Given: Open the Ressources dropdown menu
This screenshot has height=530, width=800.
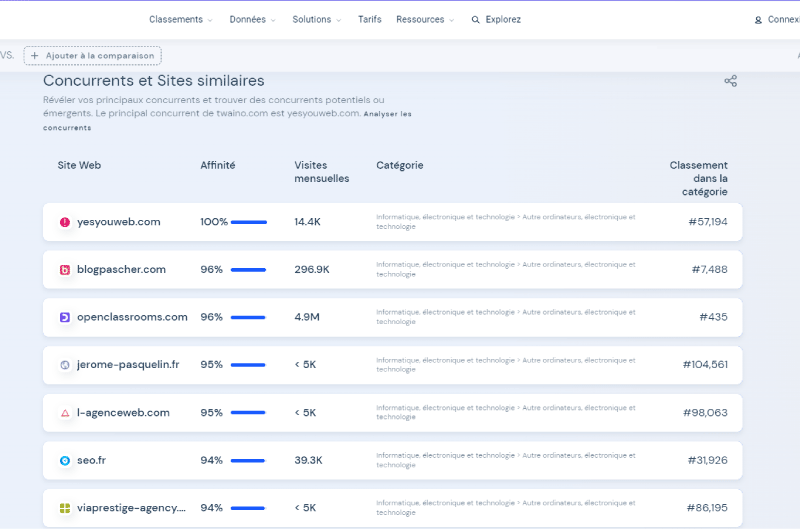Looking at the screenshot, I should pyautogui.click(x=425, y=19).
